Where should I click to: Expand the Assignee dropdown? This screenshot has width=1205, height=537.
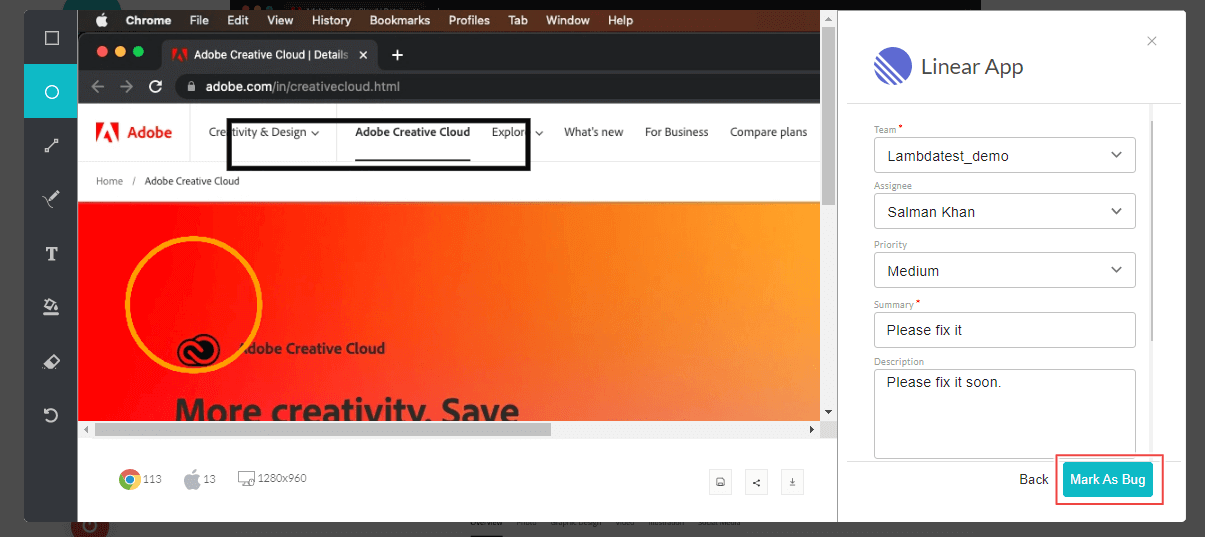(1004, 212)
